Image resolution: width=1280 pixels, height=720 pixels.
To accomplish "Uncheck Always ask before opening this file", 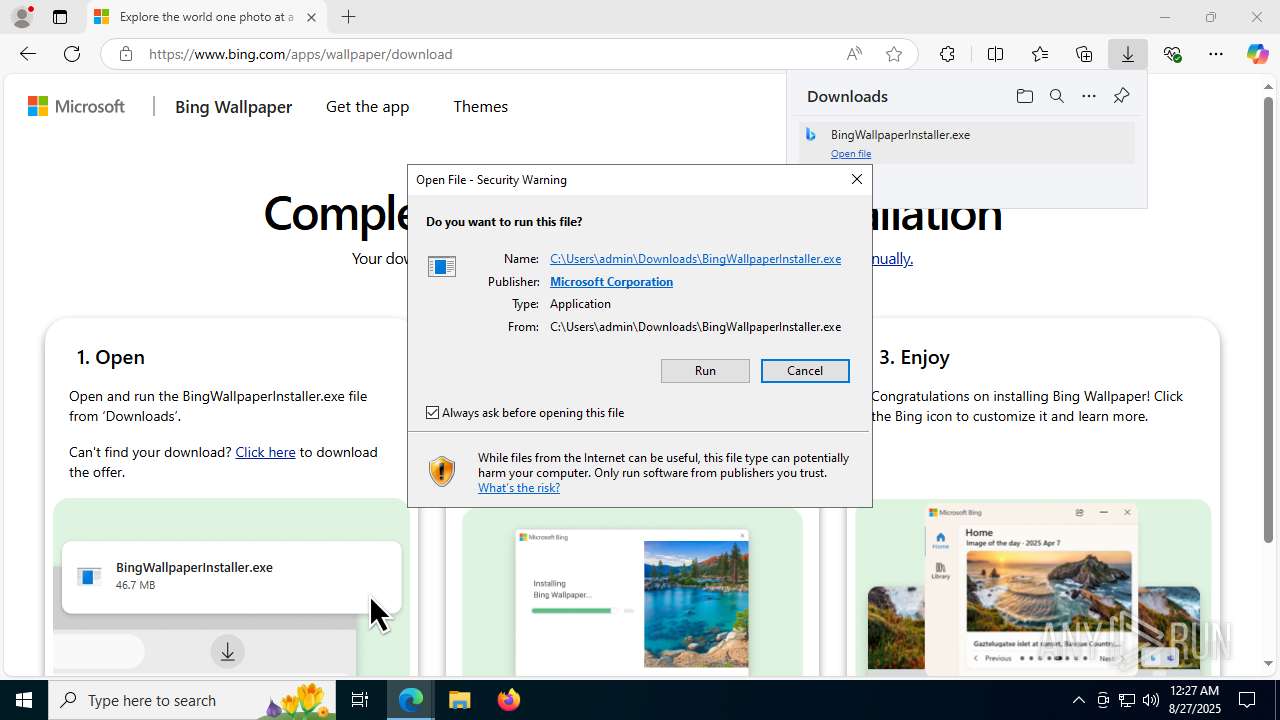I will 433,412.
